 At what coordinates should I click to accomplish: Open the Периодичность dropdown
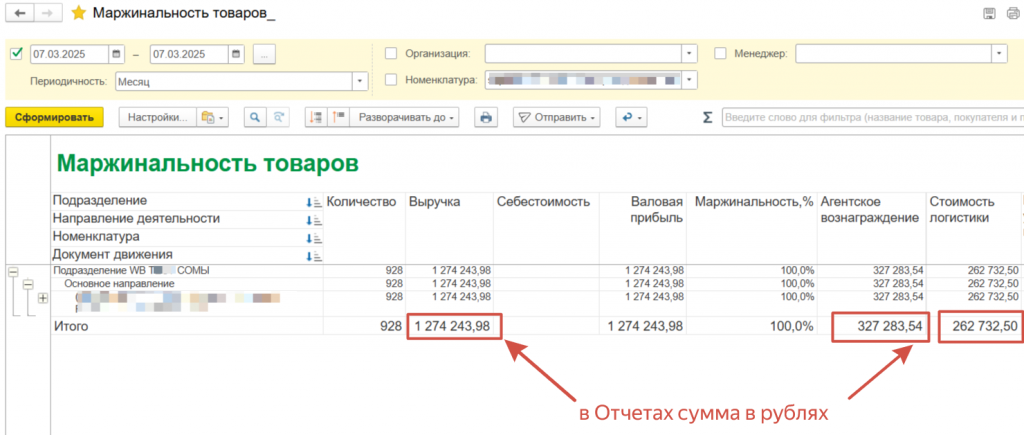(360, 80)
